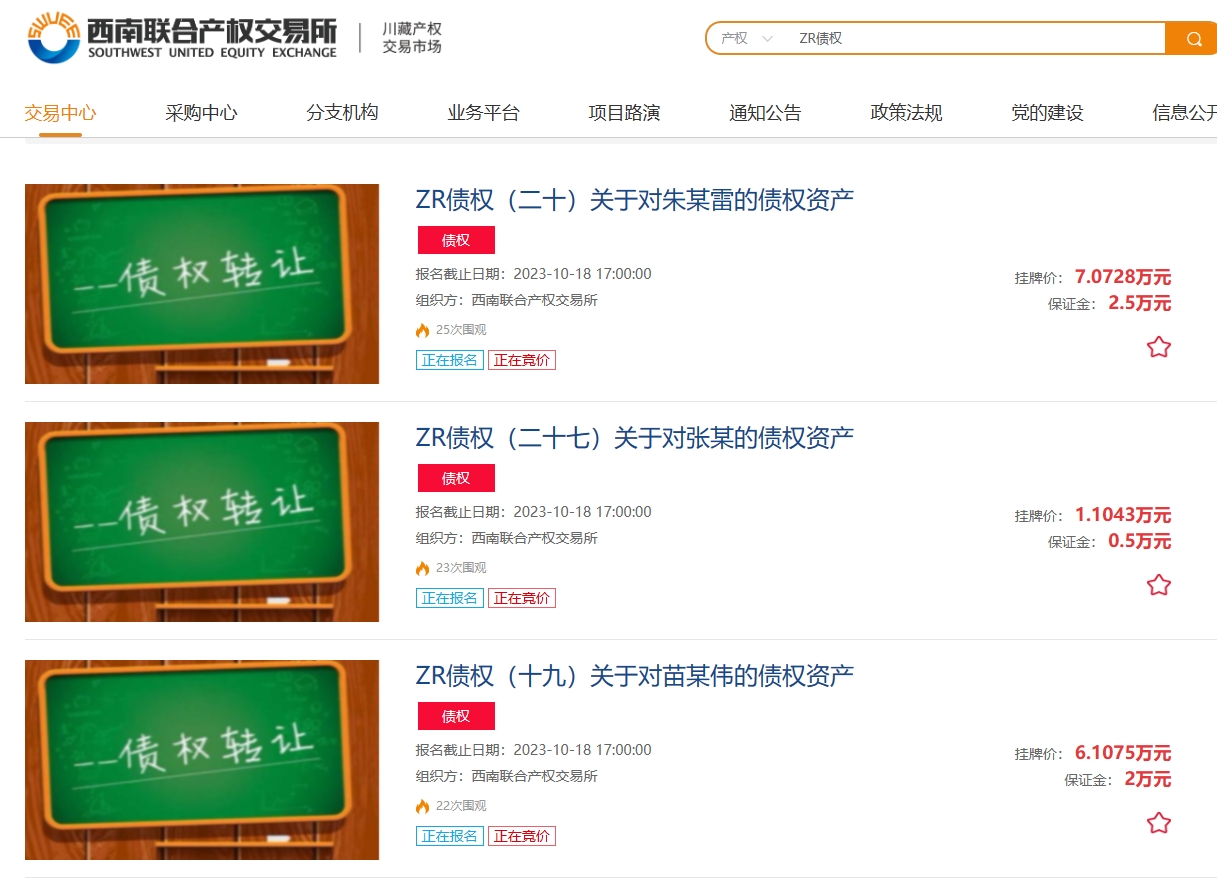Click the 23次围观 view count
Image resolution: width=1217 pixels, height=881 pixels.
(x=461, y=568)
